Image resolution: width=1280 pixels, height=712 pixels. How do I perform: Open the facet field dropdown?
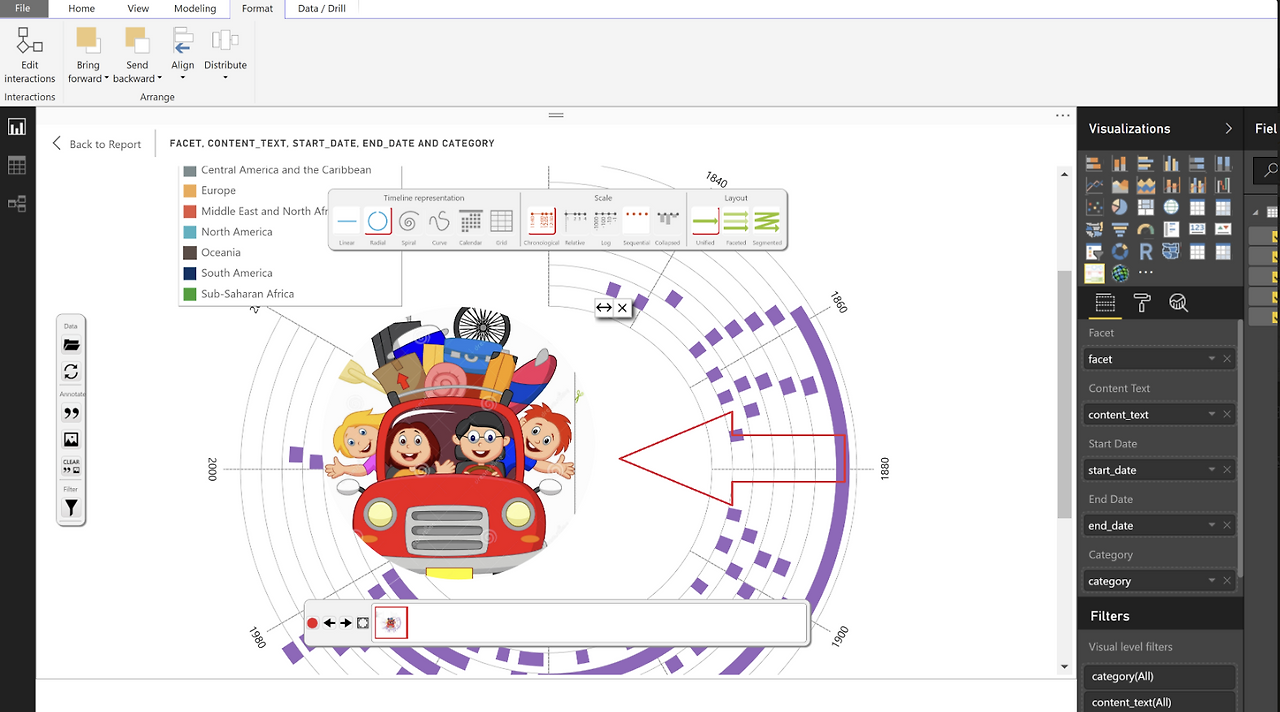pyautogui.click(x=1211, y=359)
